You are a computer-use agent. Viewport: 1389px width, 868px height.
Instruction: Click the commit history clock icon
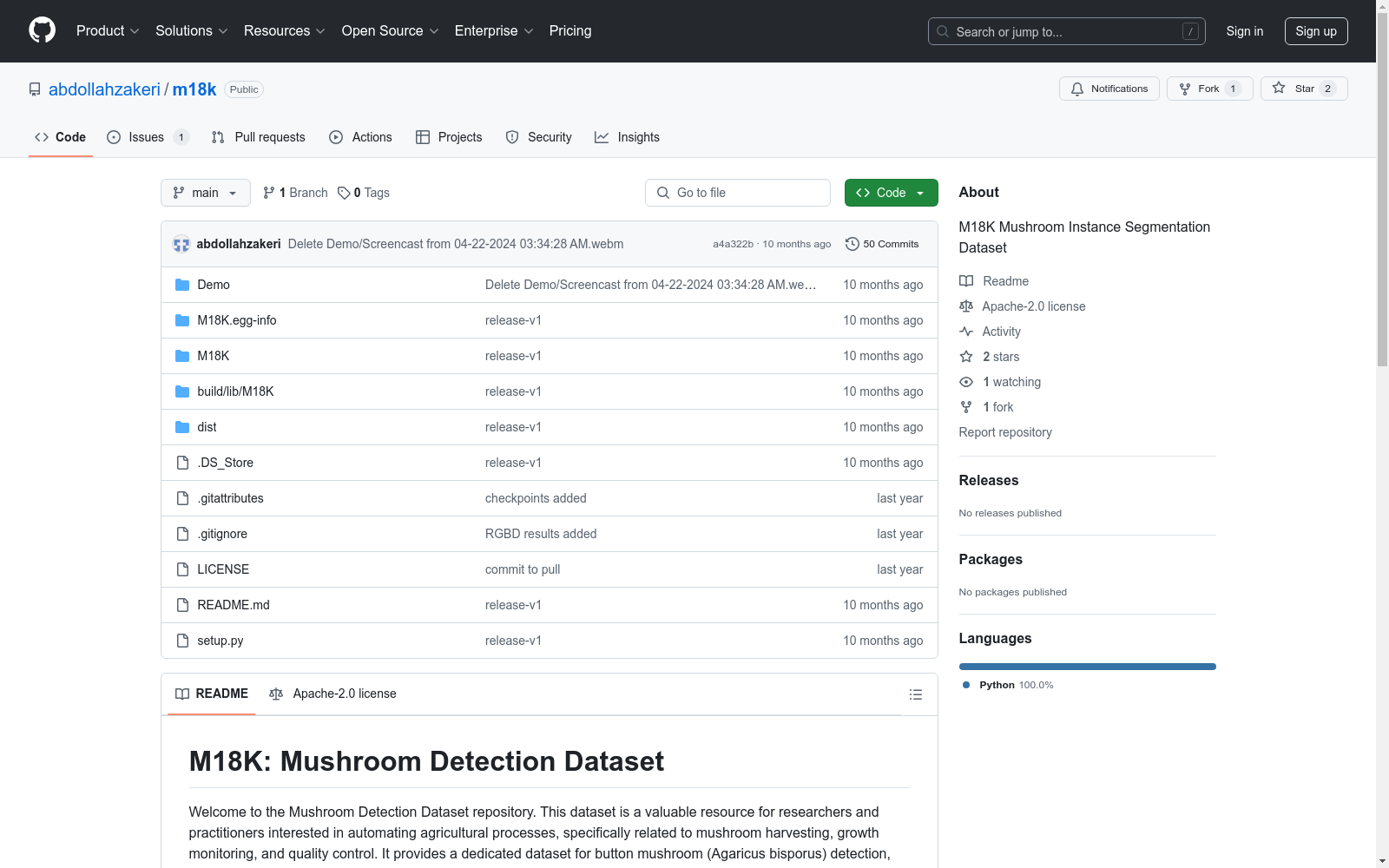852,244
